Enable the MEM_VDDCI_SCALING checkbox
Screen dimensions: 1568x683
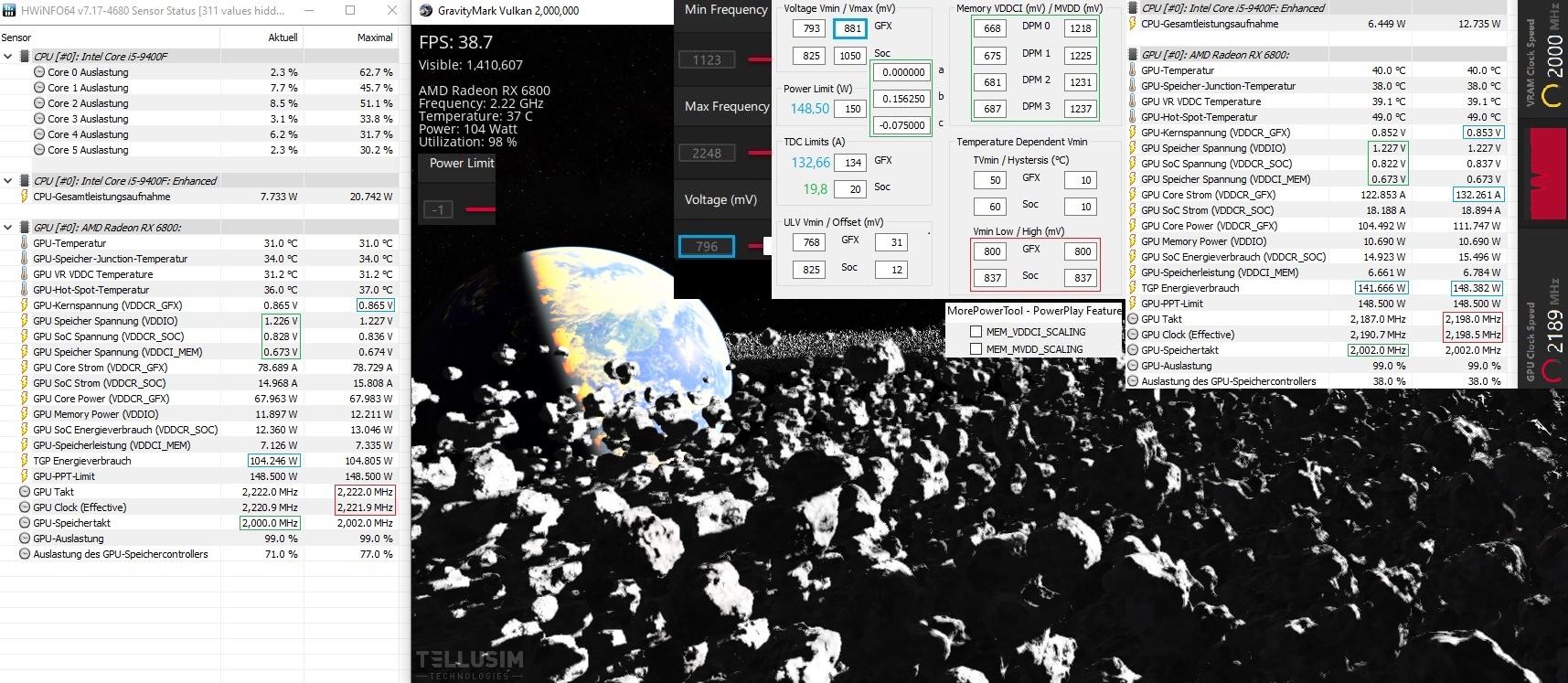976,332
